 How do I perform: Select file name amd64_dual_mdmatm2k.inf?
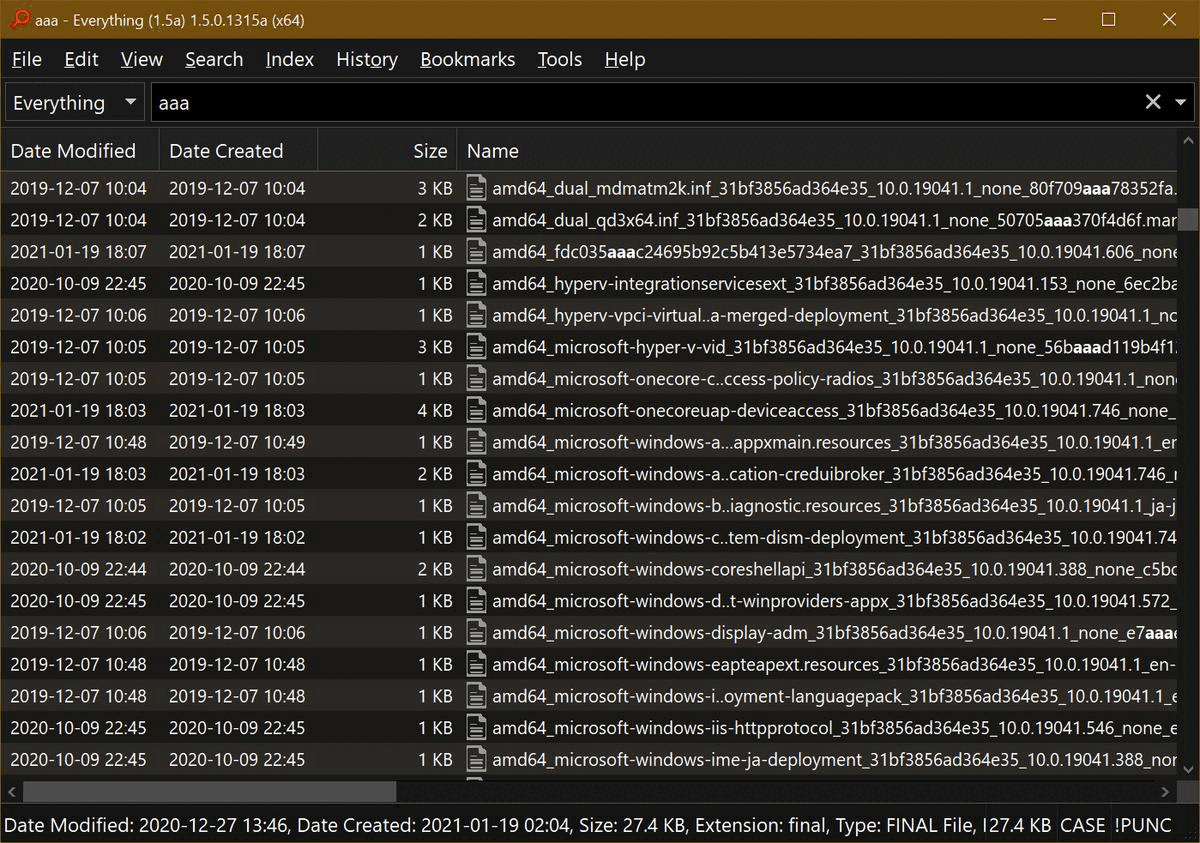point(834,188)
